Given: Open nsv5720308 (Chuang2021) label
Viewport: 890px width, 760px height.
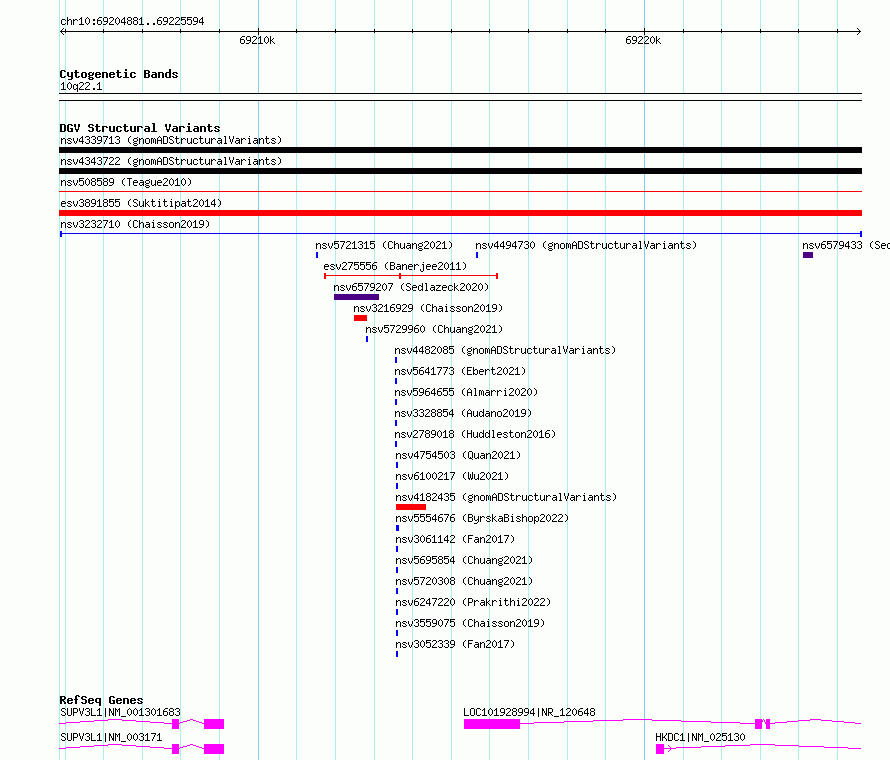Looking at the screenshot, I should pos(464,581).
